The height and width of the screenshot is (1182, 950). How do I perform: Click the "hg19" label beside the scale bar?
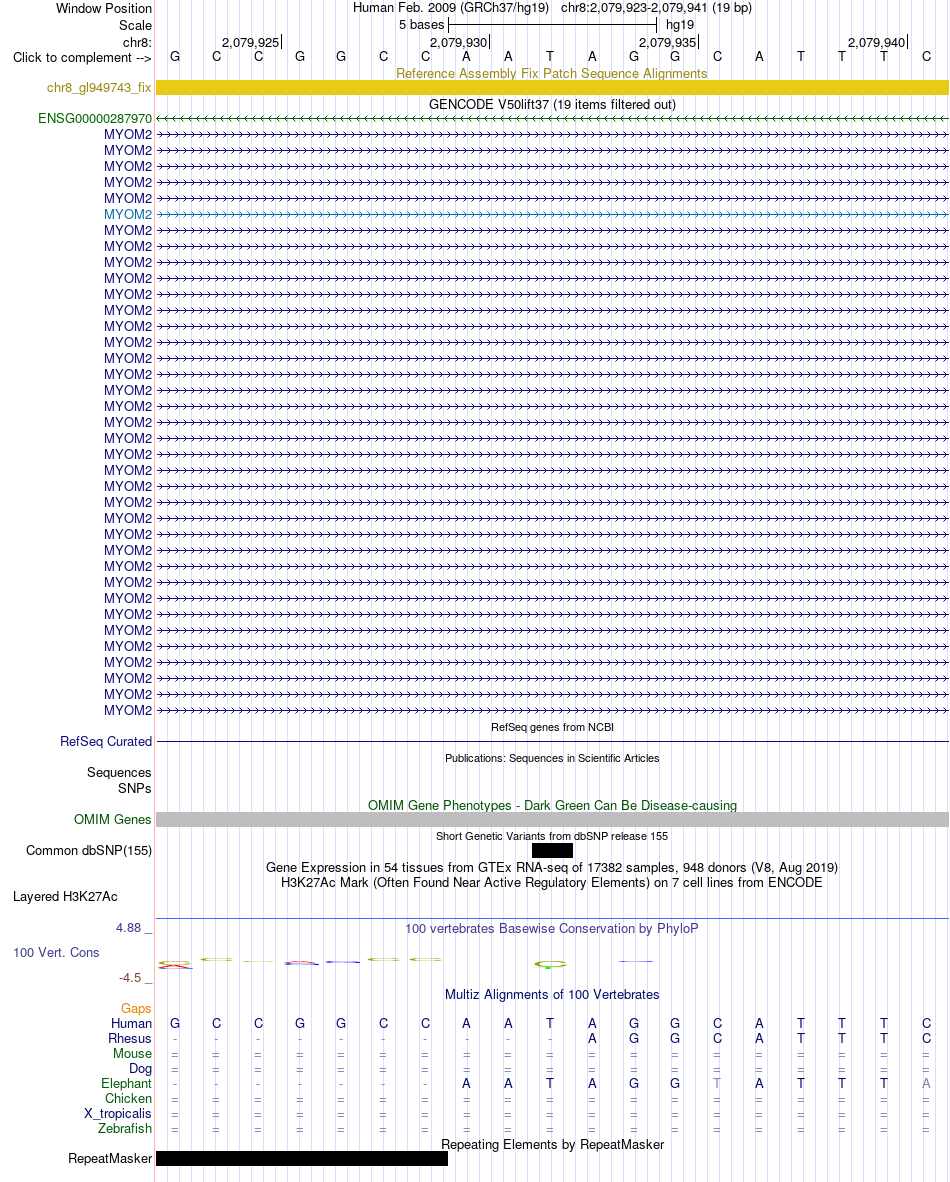679,25
